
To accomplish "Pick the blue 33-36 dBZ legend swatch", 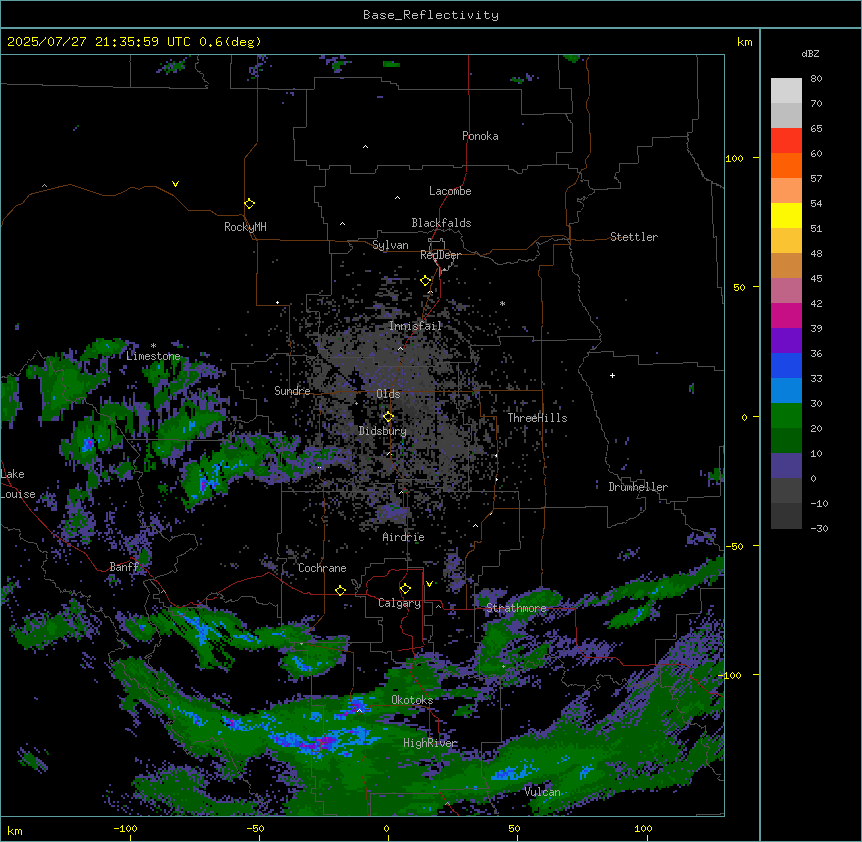I will click(x=786, y=365).
